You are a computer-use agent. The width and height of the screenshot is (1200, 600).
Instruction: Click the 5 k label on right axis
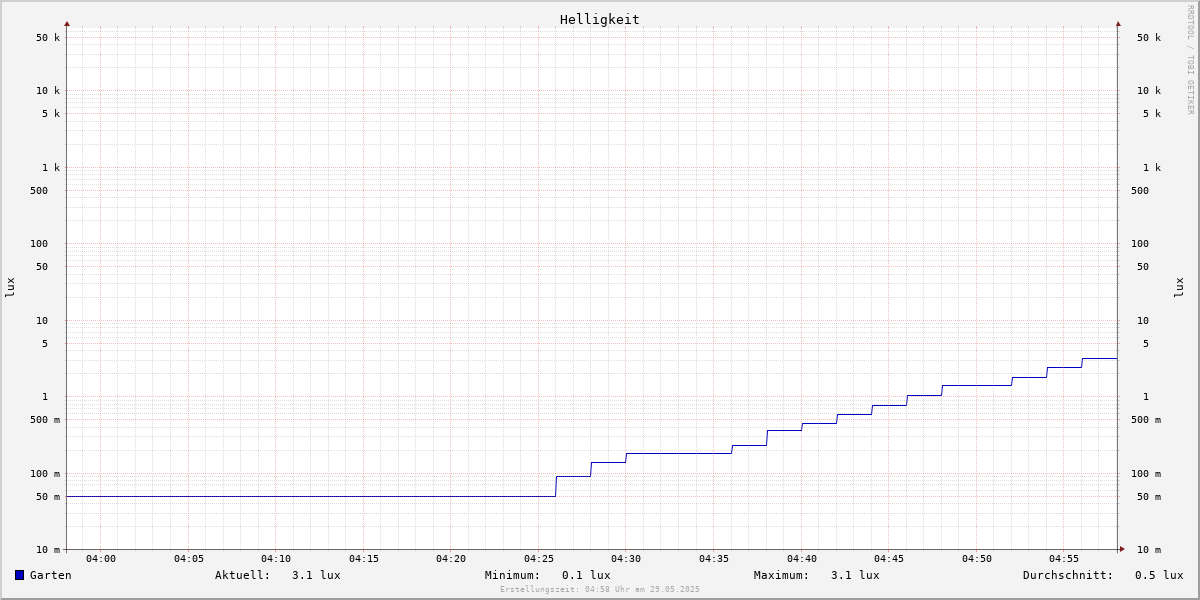(1152, 114)
